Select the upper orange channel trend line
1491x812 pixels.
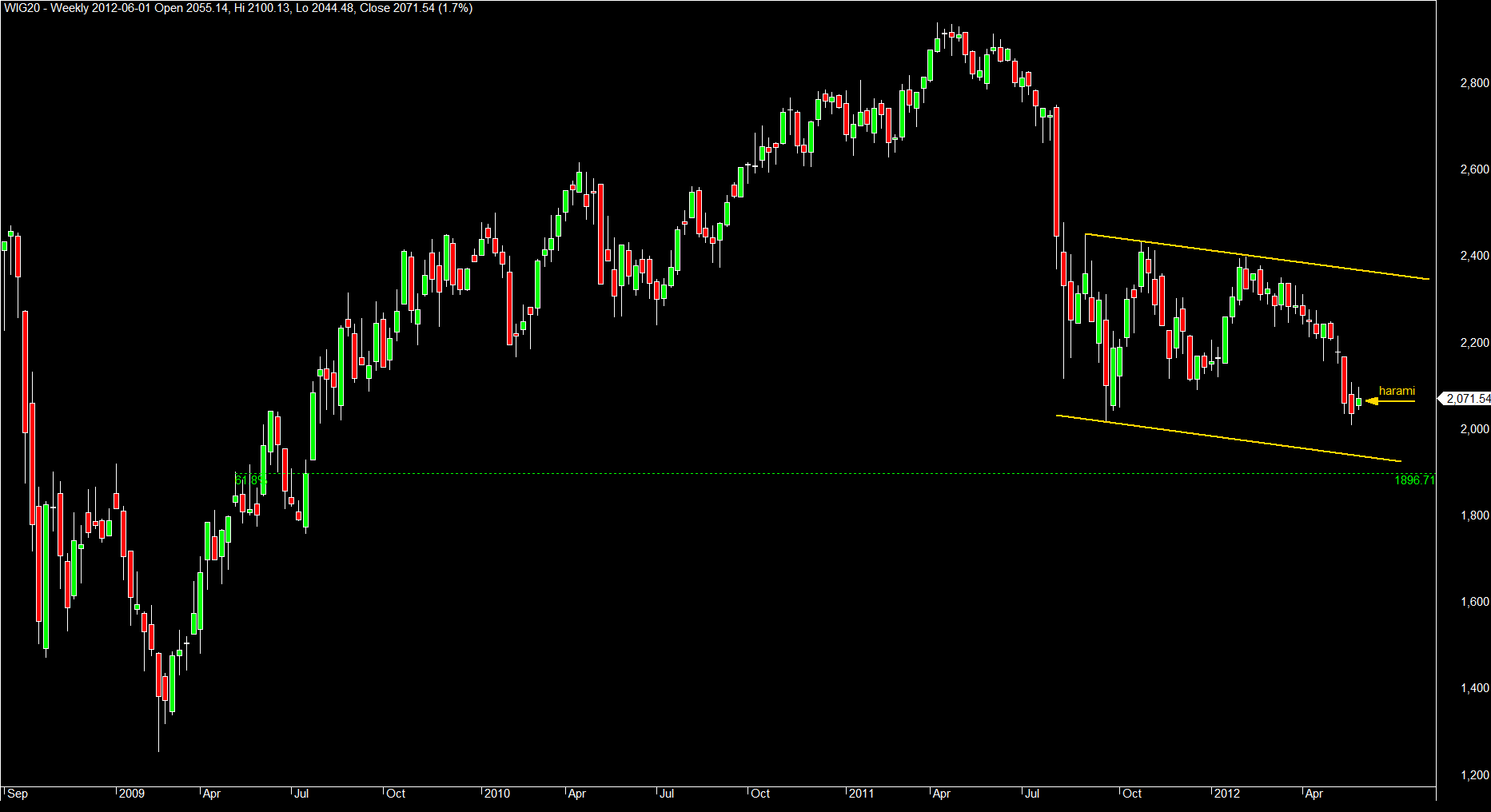pyautogui.click(x=1257, y=257)
